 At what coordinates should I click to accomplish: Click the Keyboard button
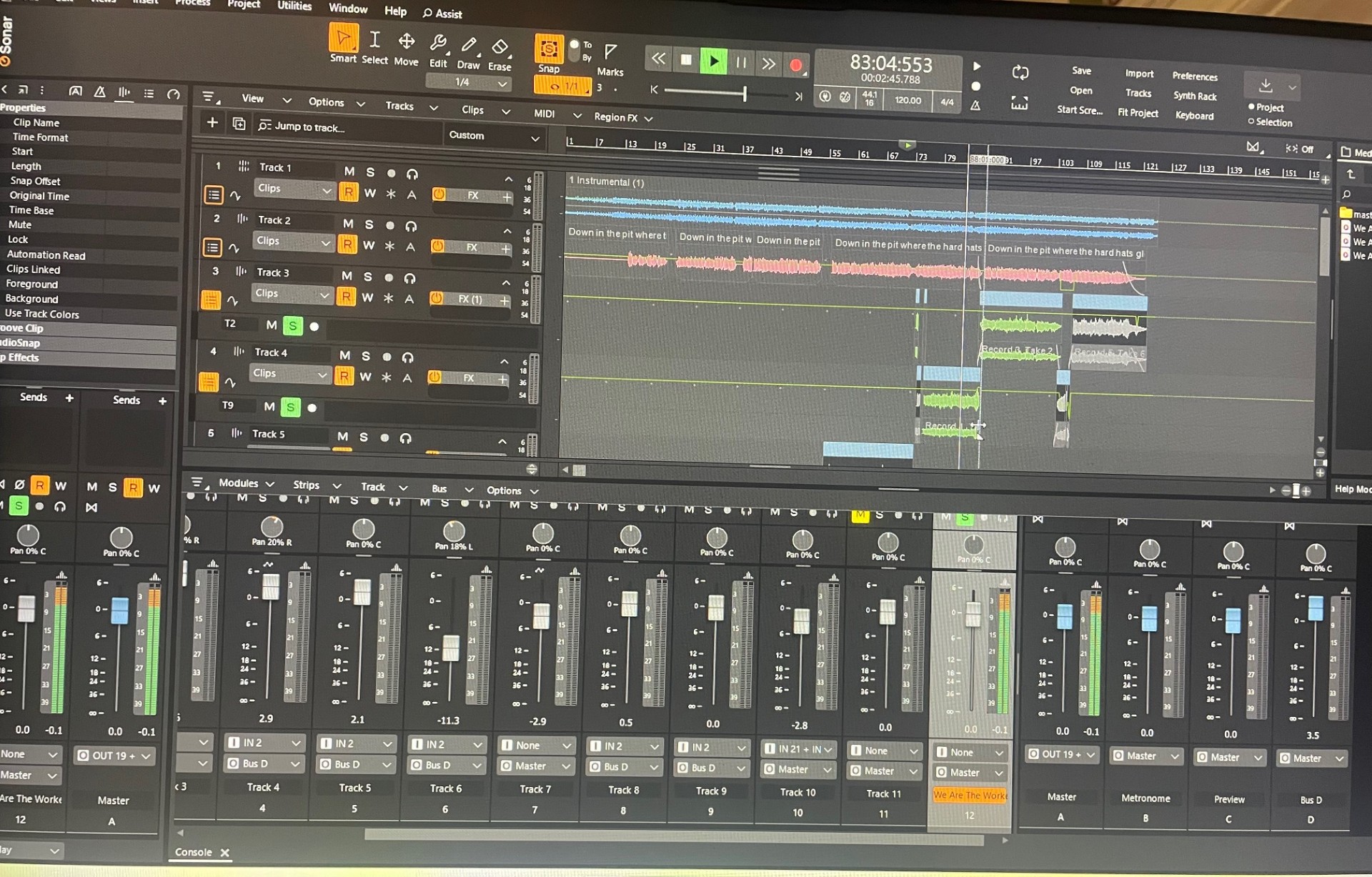coord(1194,116)
